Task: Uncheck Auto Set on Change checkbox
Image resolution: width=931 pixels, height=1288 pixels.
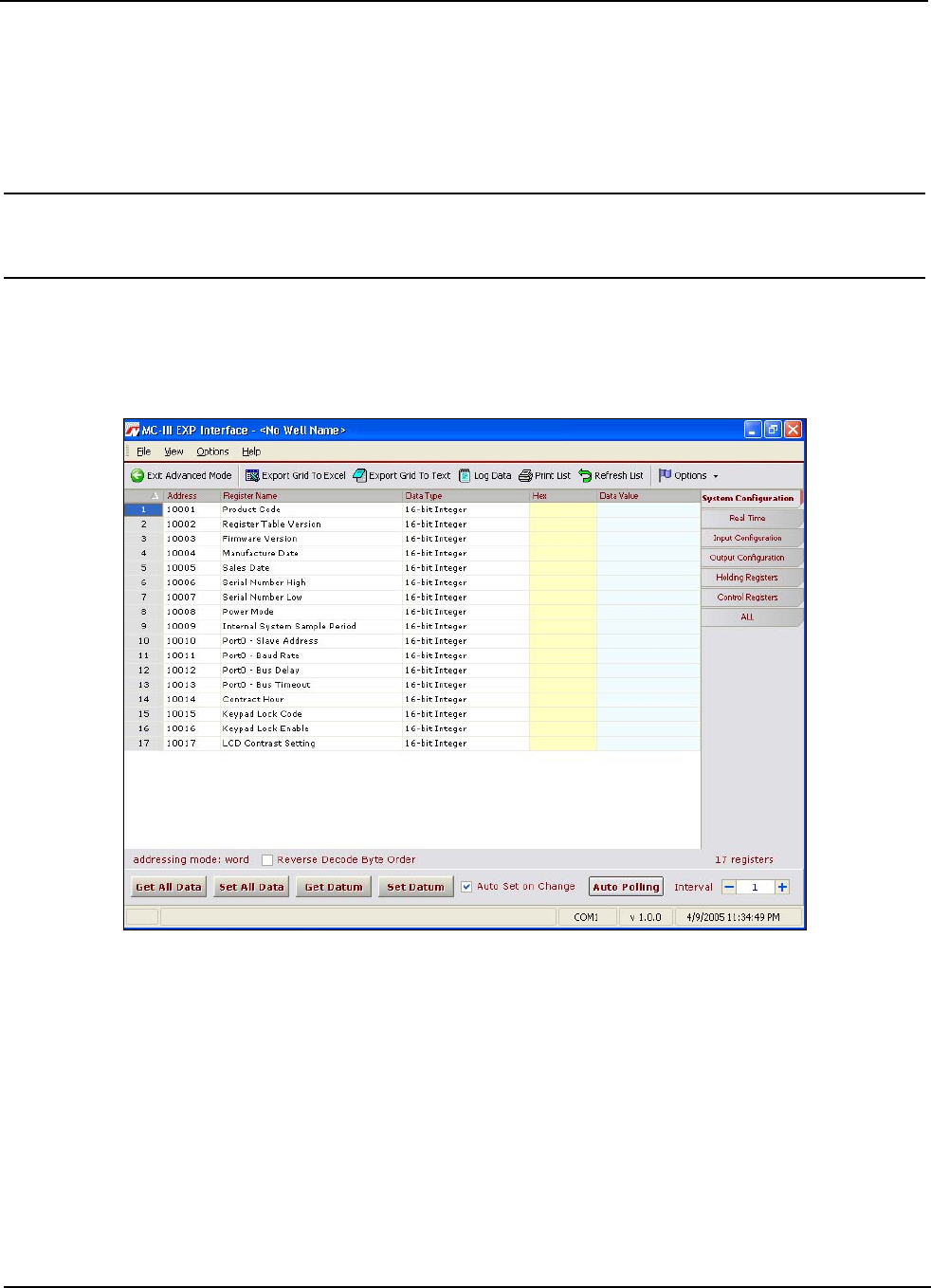Action: 466,887
